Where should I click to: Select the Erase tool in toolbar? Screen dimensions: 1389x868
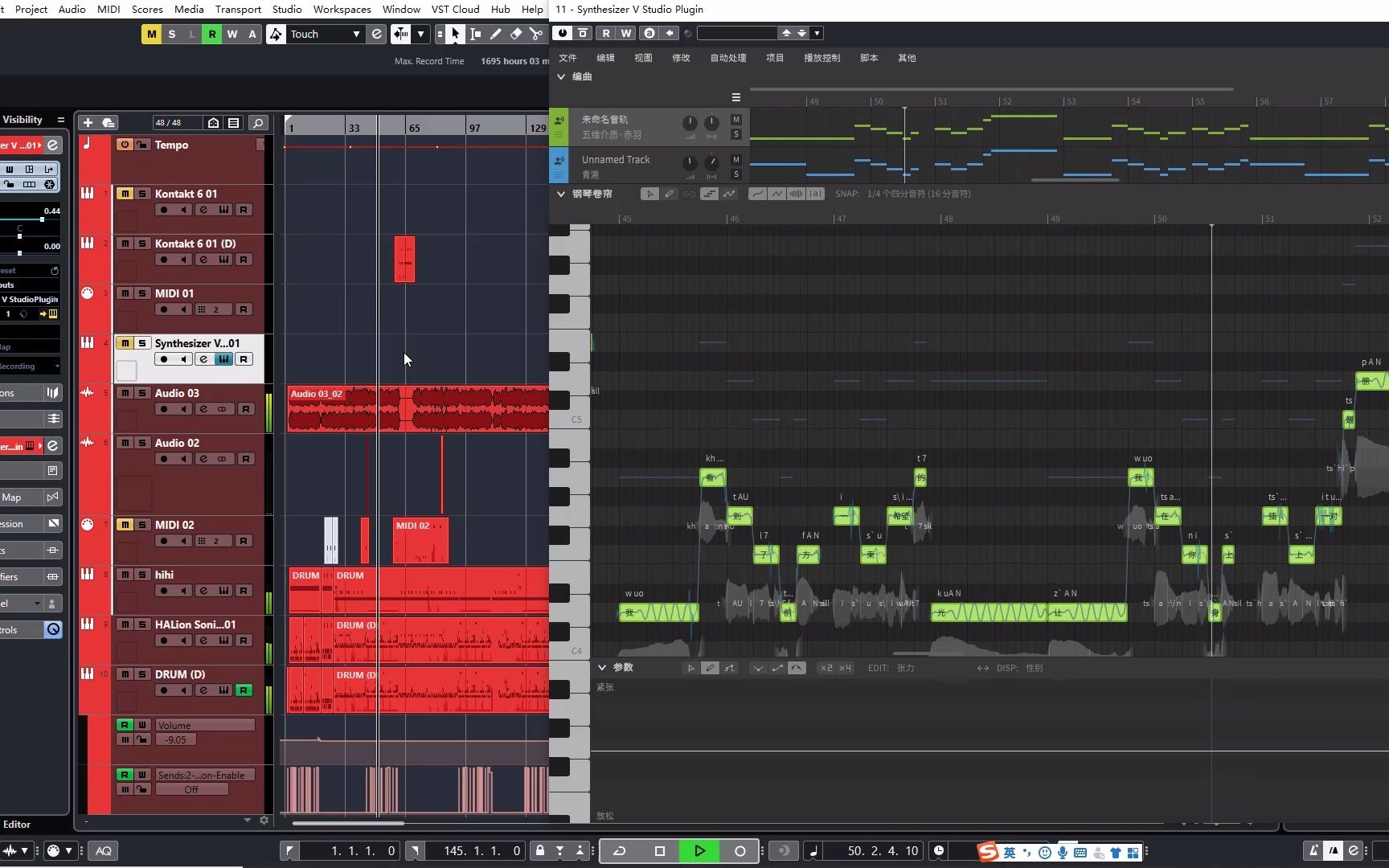point(516,34)
